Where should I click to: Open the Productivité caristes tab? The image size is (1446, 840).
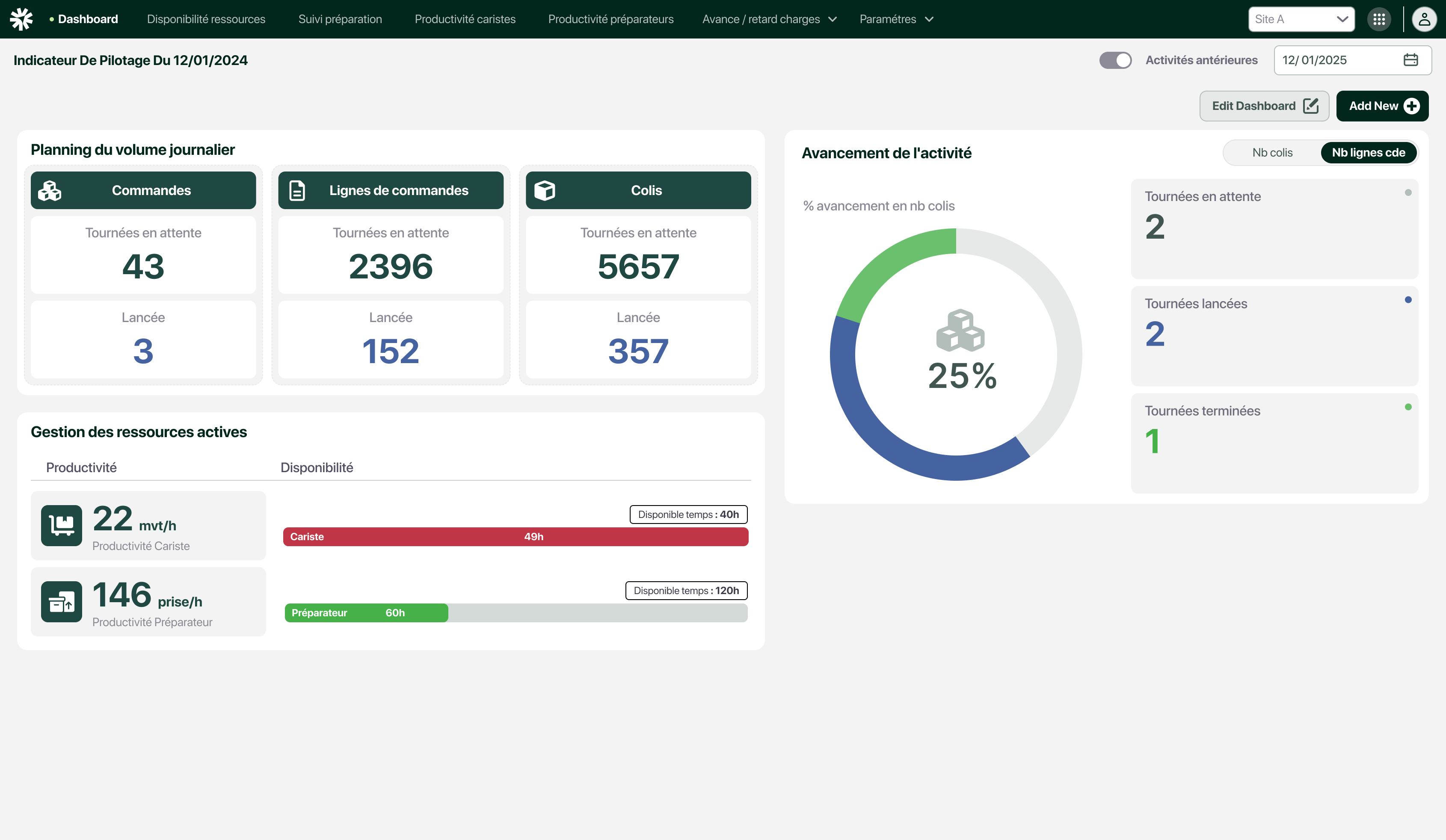pos(465,19)
